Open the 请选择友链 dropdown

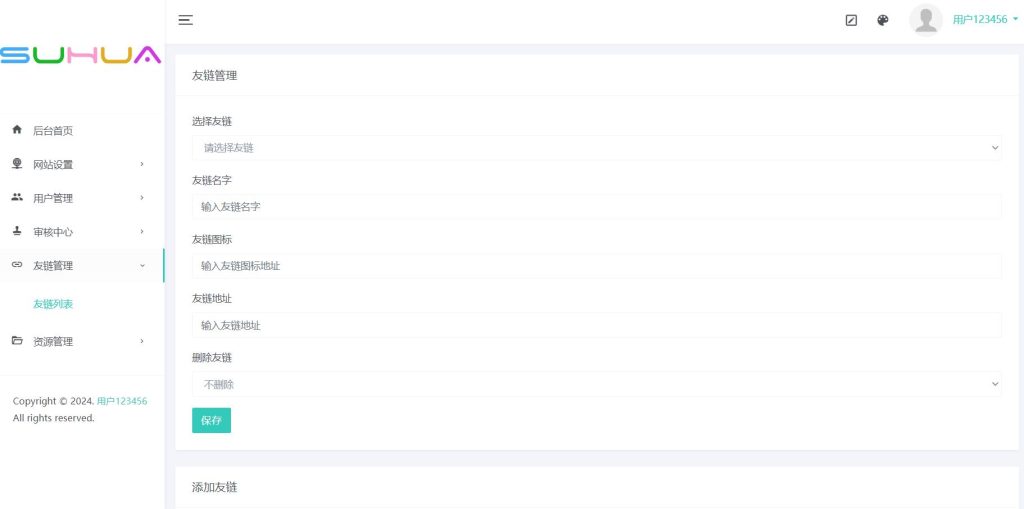click(x=596, y=148)
